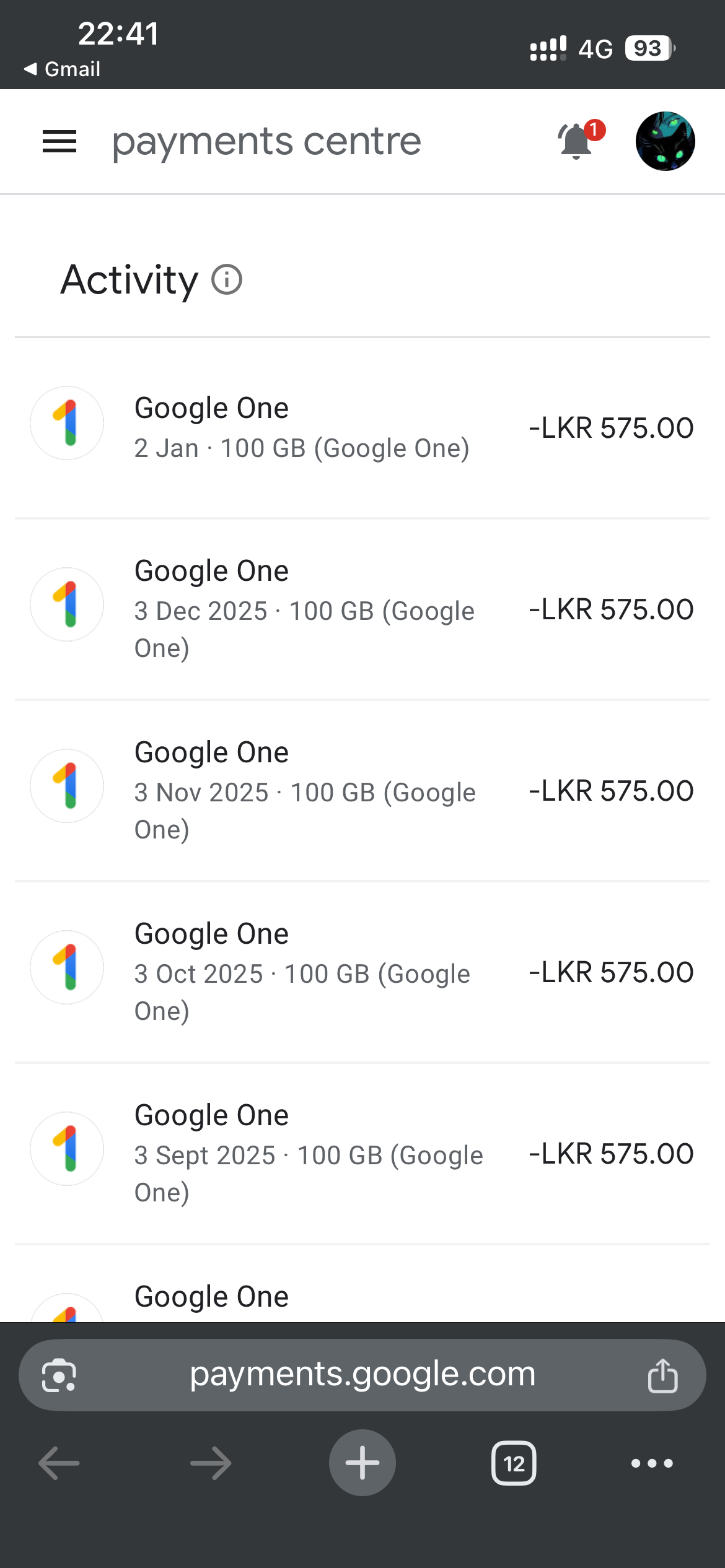The width and height of the screenshot is (725, 1568).
Task: Open a new tab with plus button
Action: [x=362, y=1463]
